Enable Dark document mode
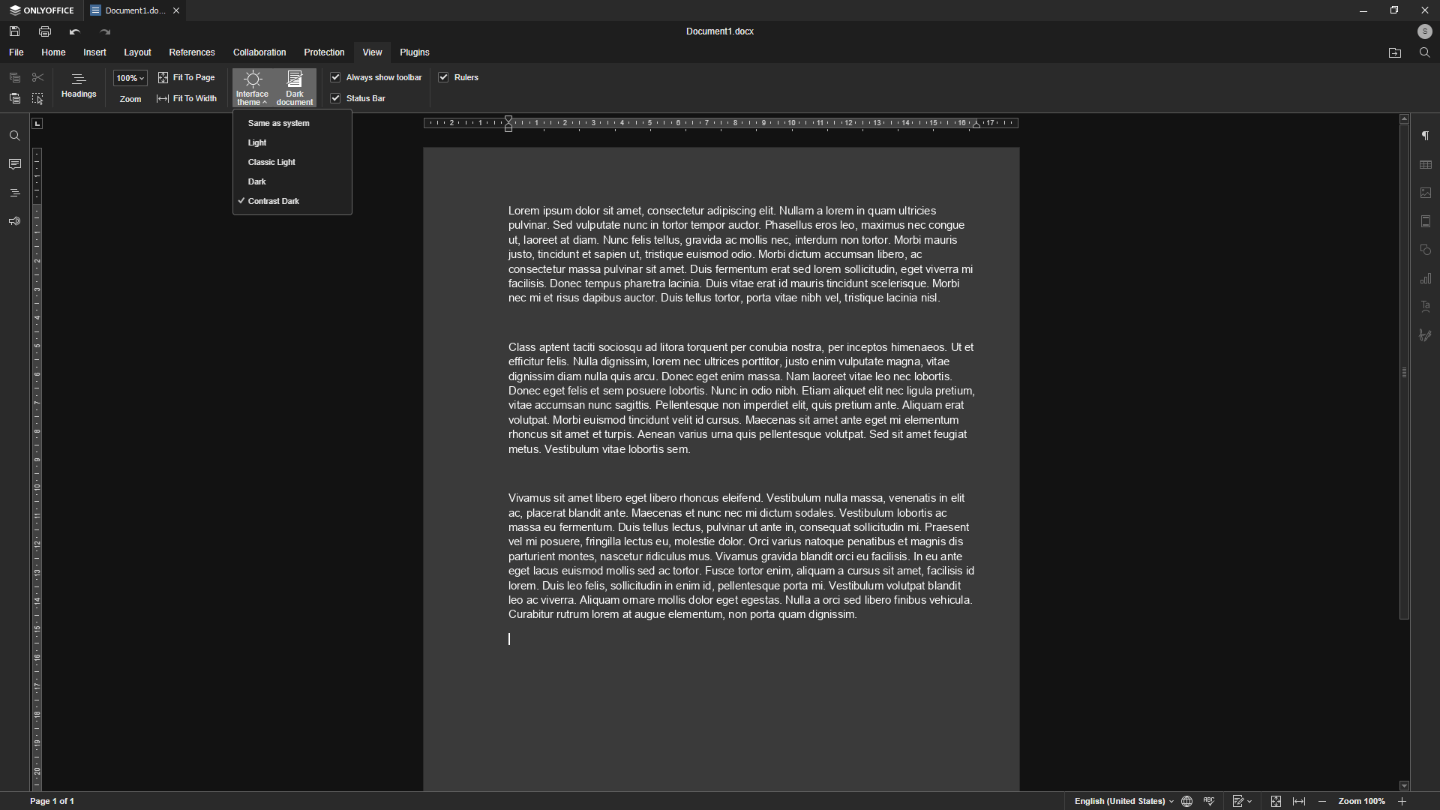This screenshot has width=1440, height=810. pyautogui.click(x=294, y=87)
